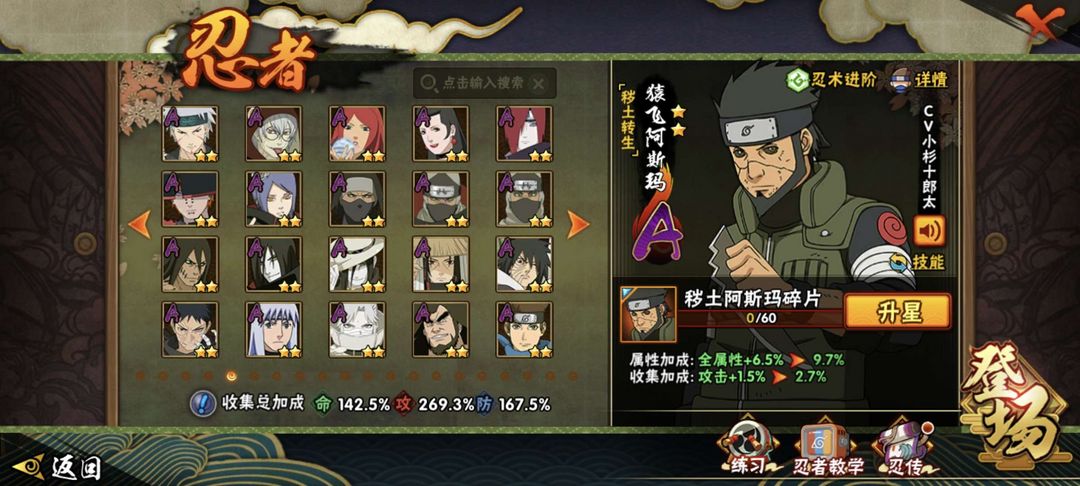
Task: Open the 练习 practice mode icon
Action: tap(747, 448)
